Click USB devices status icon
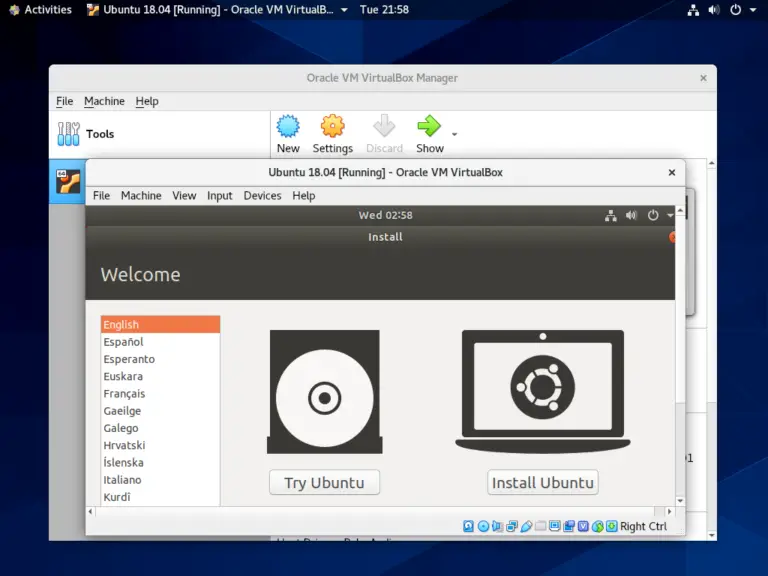Screen dimensions: 768x576 [x=526, y=526]
